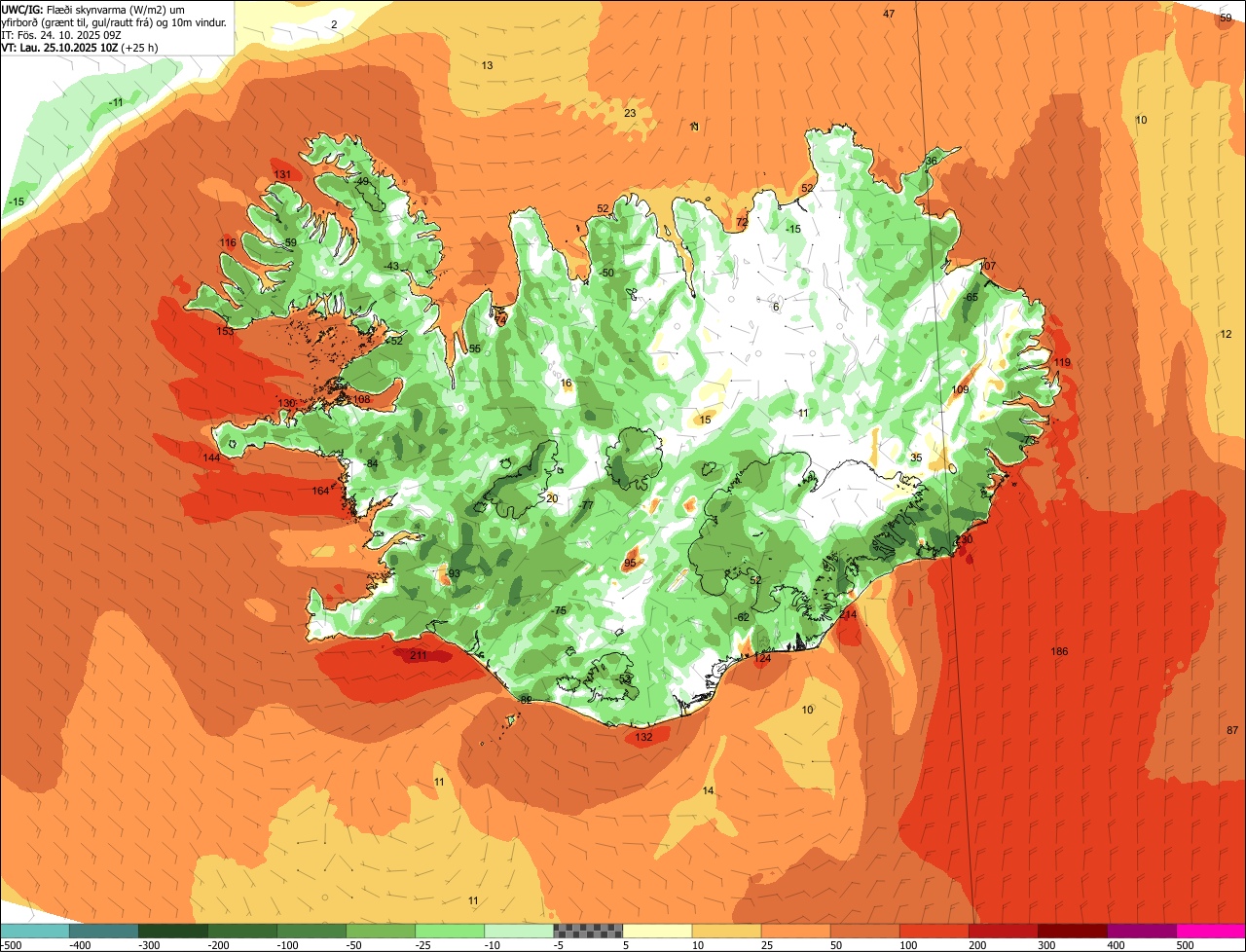
Task: Click the 116 value near the Westfjords
Action: click(x=228, y=242)
